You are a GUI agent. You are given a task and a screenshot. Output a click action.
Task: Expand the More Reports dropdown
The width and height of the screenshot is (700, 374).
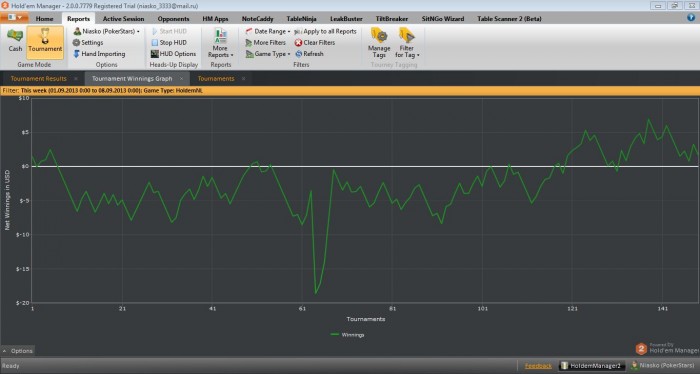click(x=221, y=43)
